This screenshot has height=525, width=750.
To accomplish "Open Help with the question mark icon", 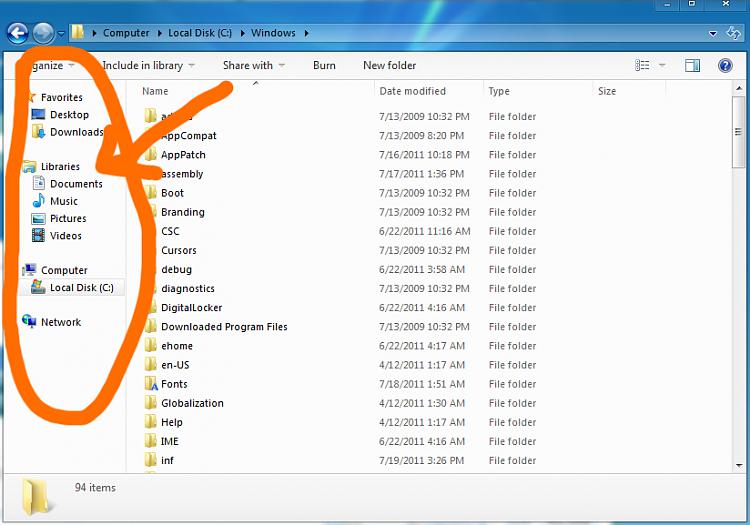I will [725, 66].
